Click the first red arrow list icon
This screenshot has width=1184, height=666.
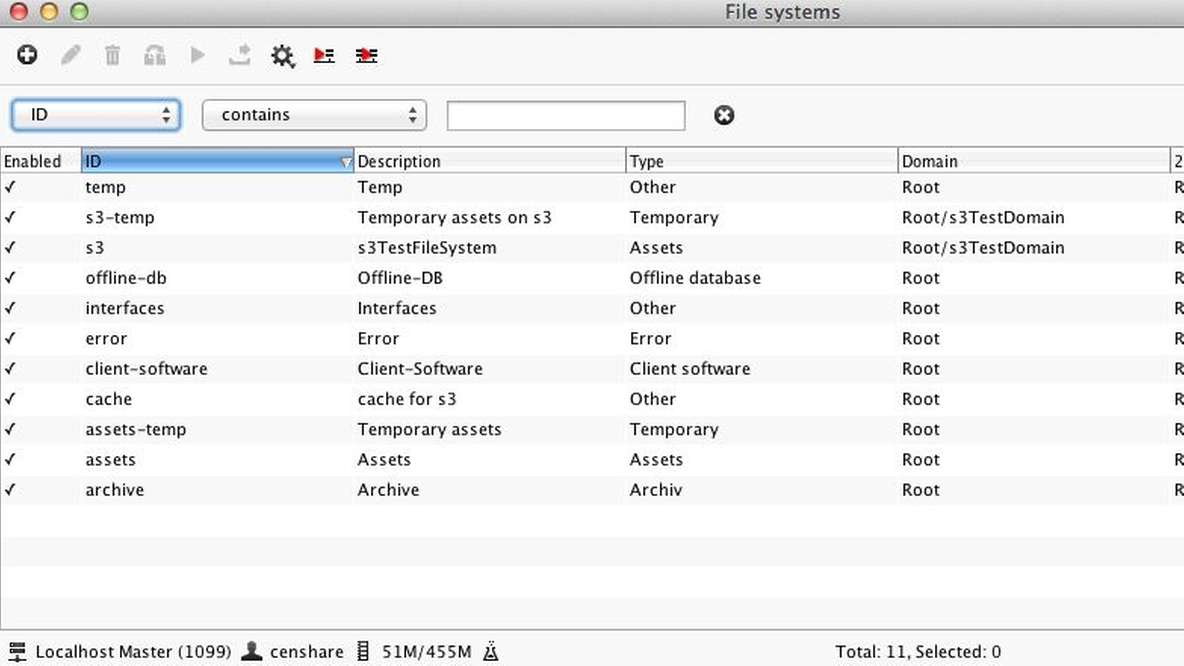tap(324, 55)
